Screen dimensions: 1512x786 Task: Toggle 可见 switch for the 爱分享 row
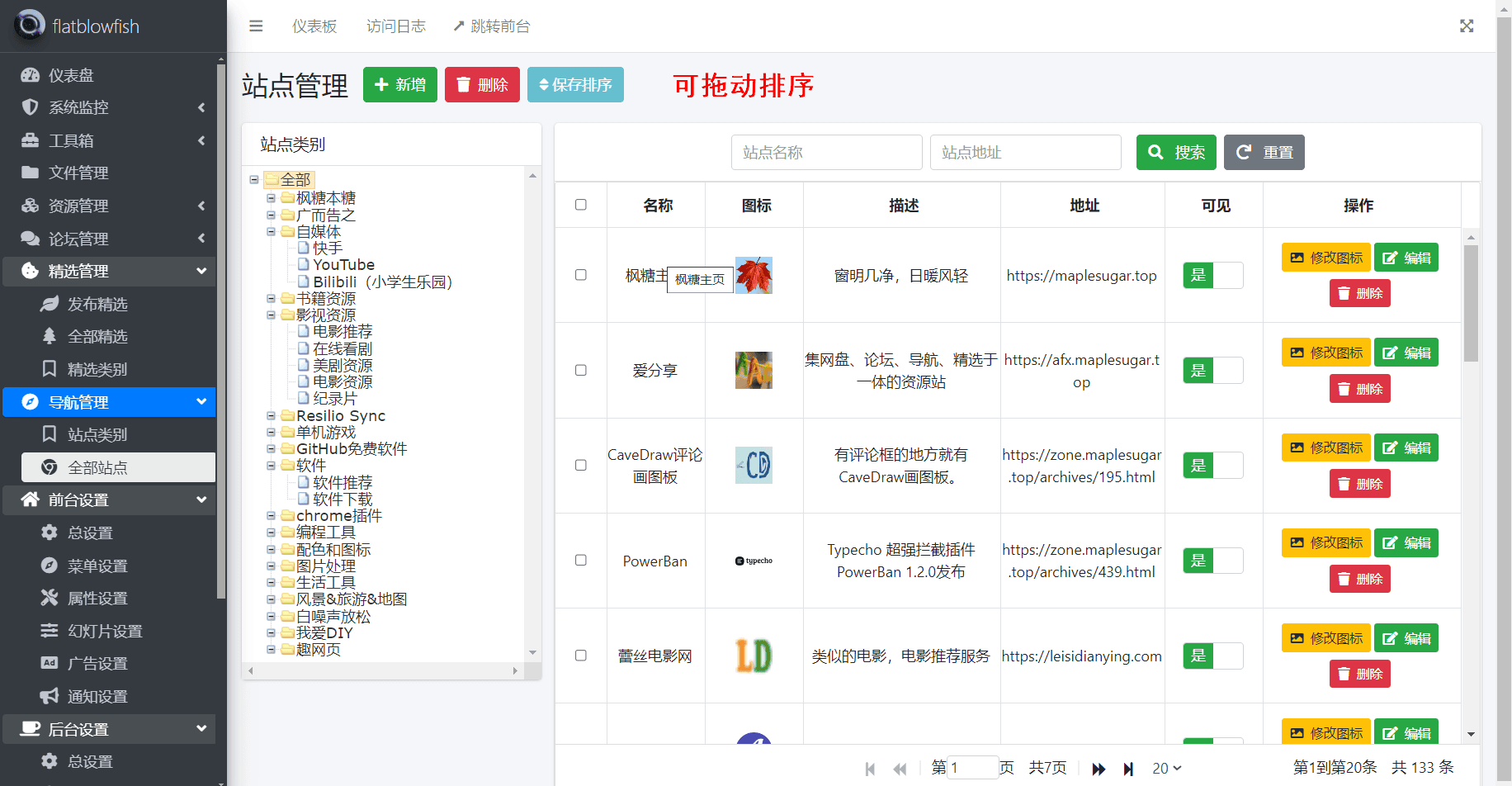pyautogui.click(x=1213, y=370)
